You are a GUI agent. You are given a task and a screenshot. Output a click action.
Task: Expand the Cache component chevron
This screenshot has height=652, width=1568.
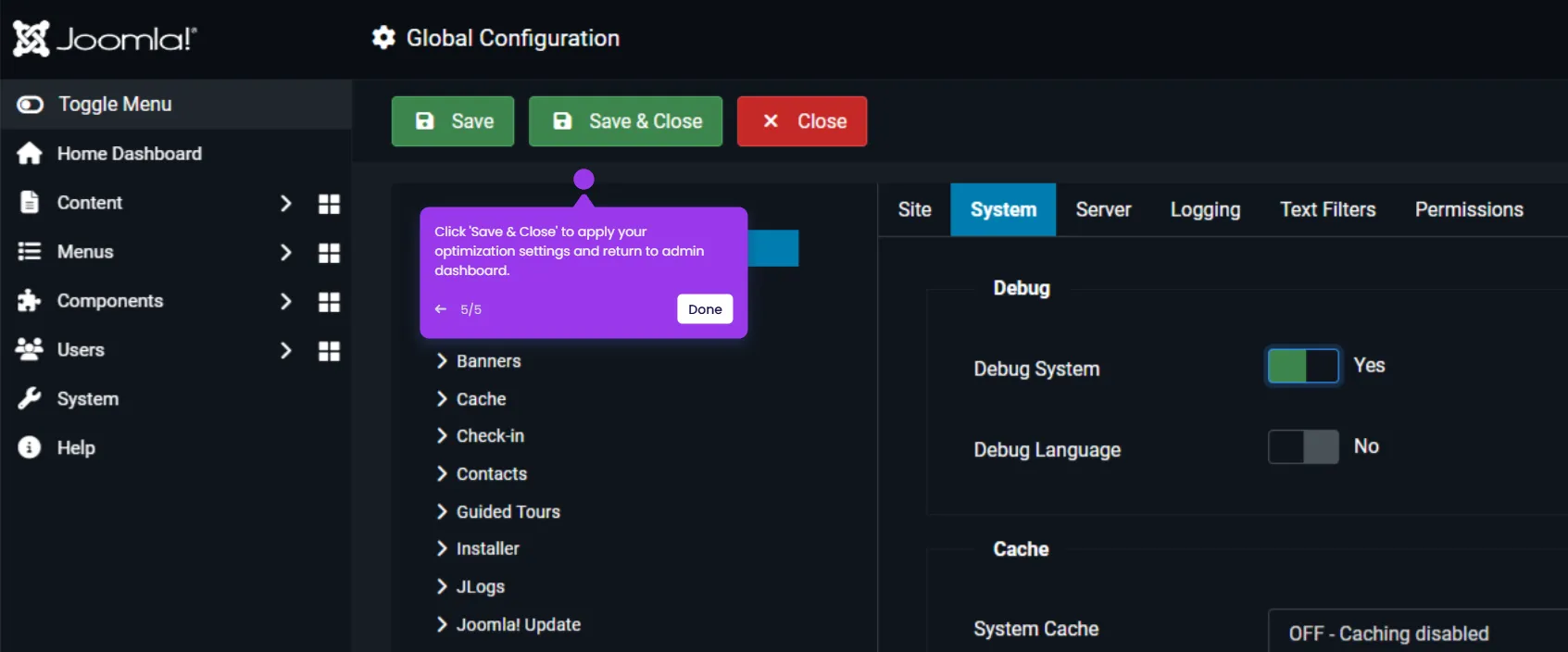click(442, 399)
